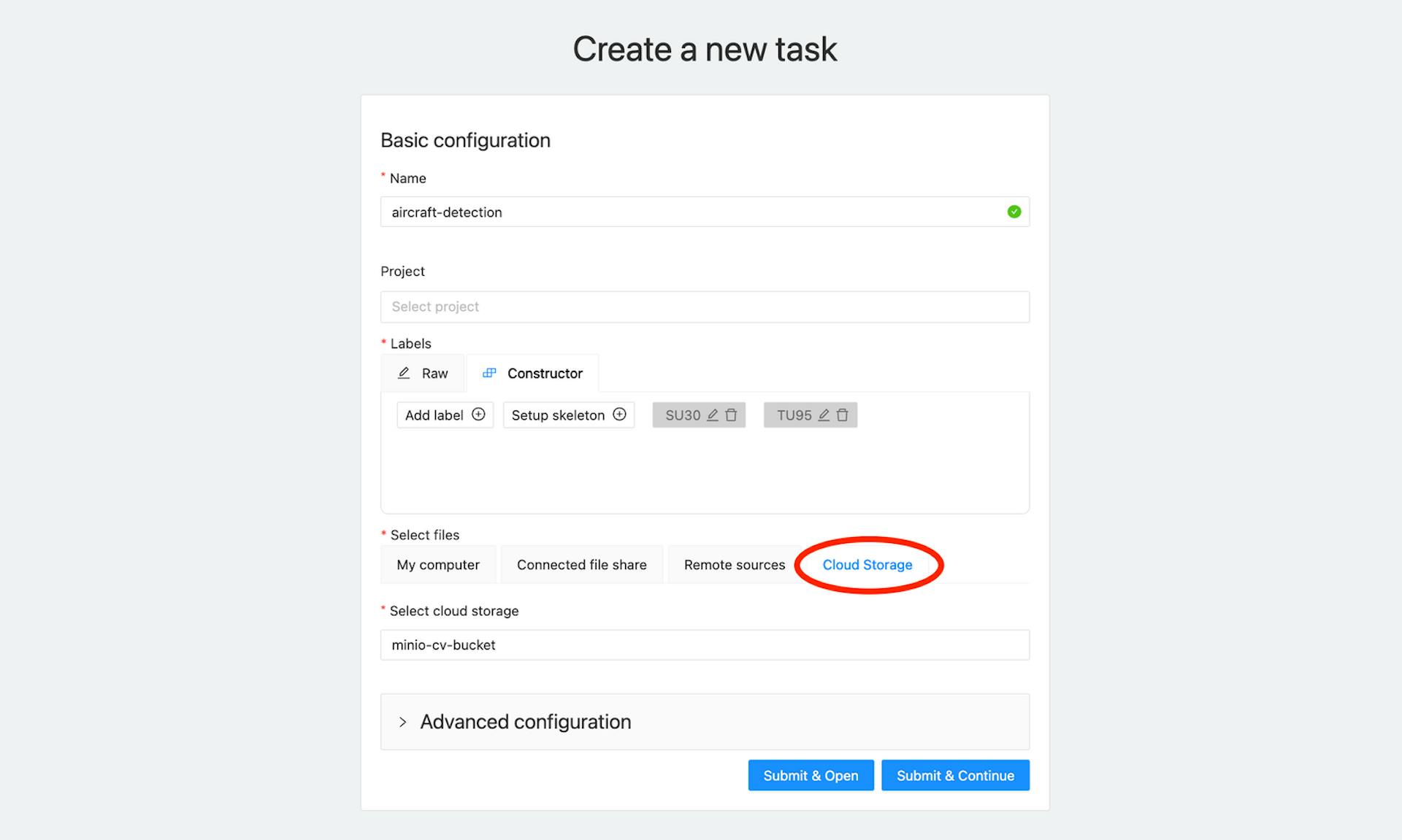Image resolution: width=1402 pixels, height=840 pixels.
Task: Open the Select project dropdown
Action: pyautogui.click(x=705, y=307)
